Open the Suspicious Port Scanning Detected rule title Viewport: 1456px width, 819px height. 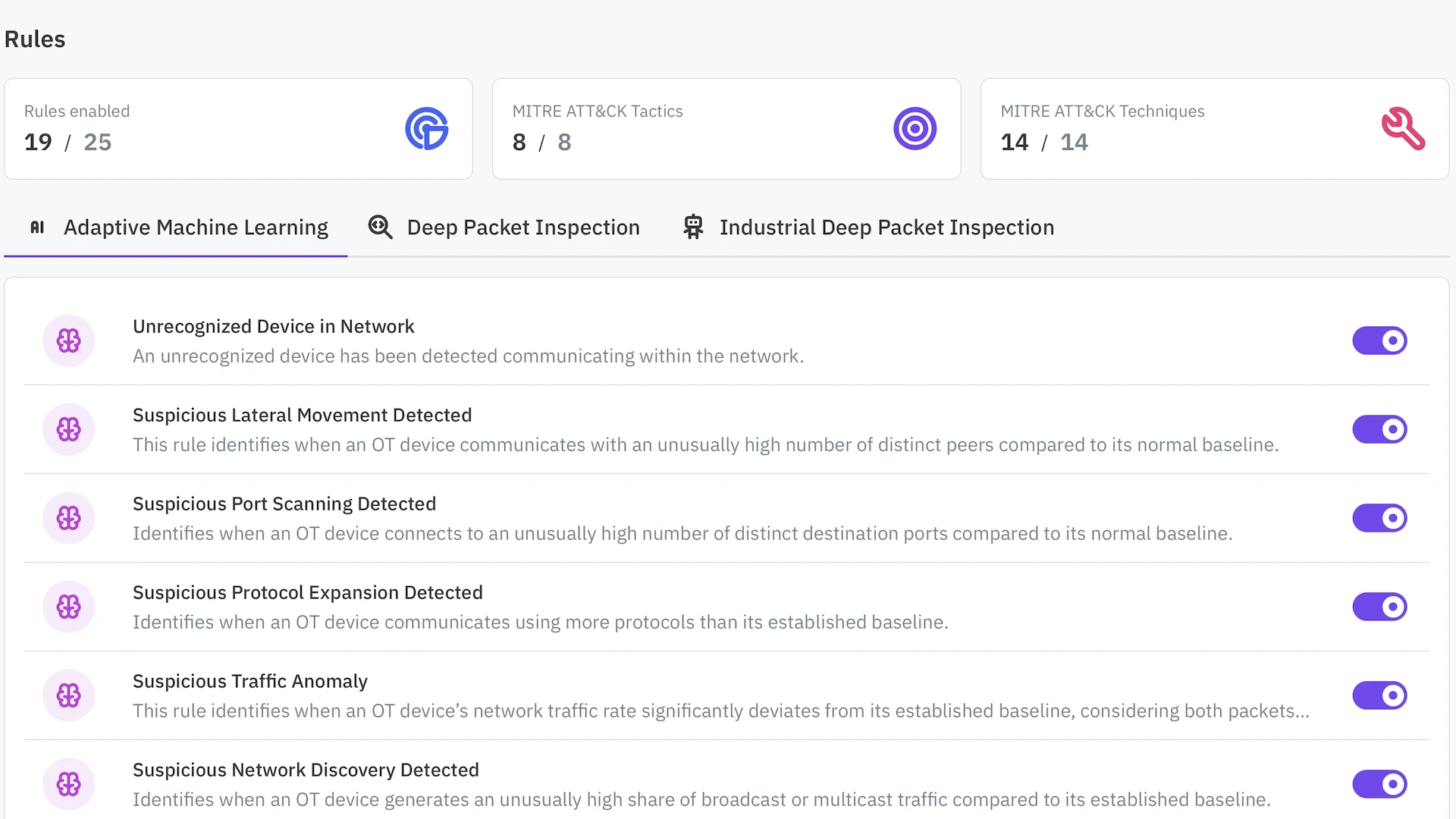pyautogui.click(x=284, y=504)
